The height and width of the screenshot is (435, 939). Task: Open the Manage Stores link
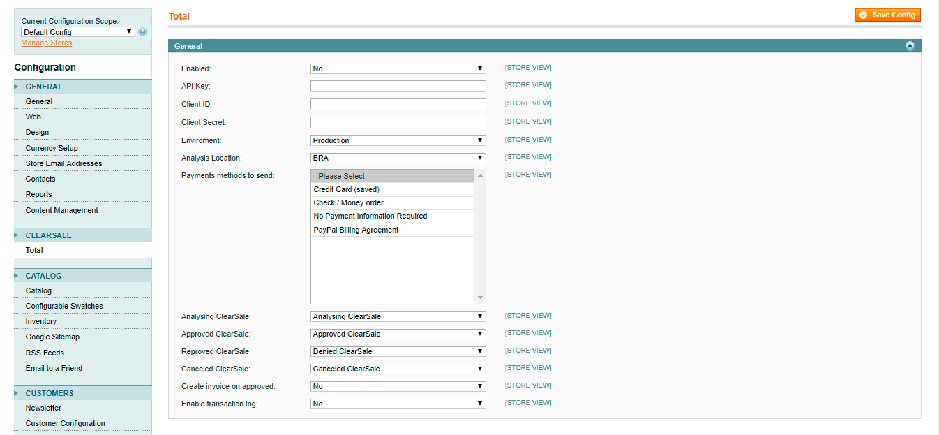(46, 43)
